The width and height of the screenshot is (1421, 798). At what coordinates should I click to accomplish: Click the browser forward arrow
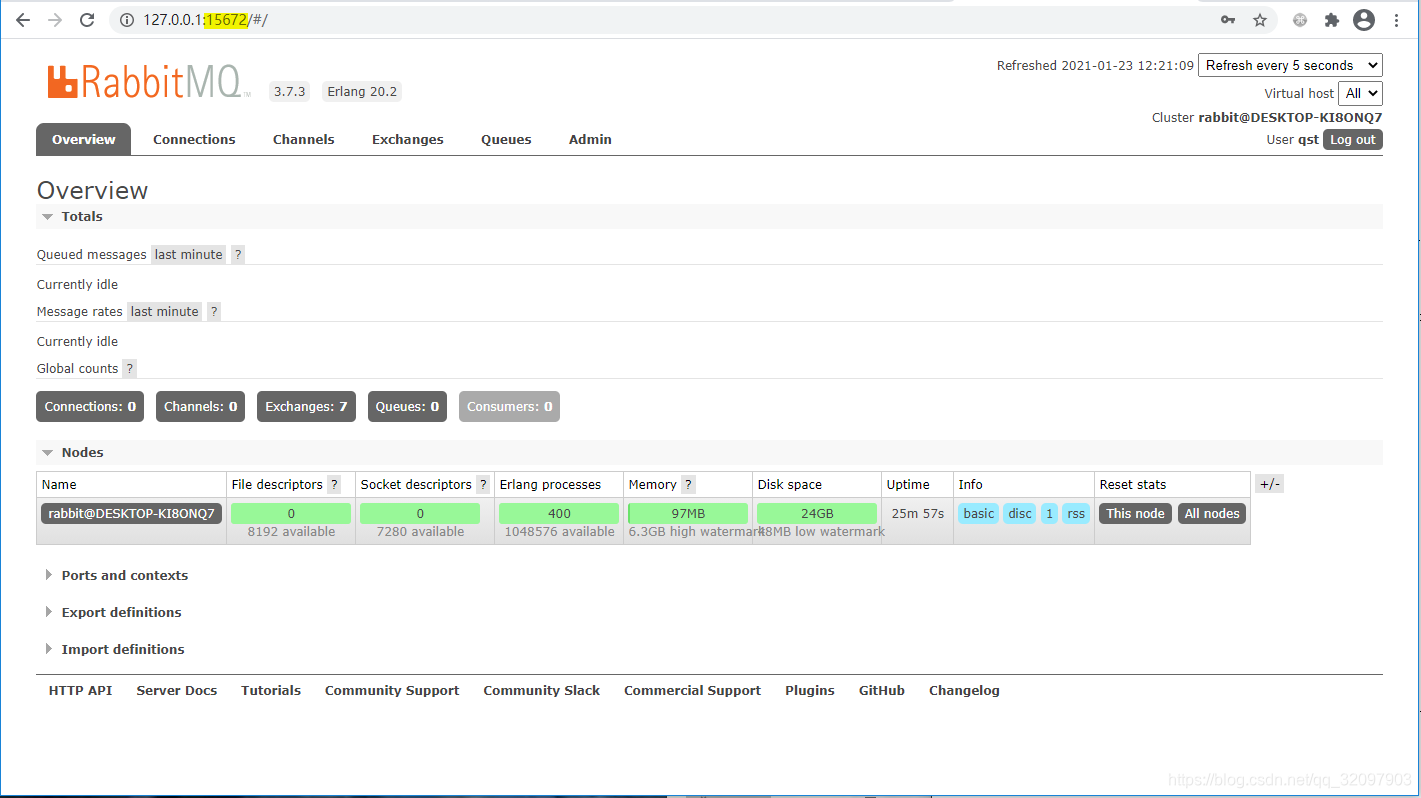pos(55,20)
